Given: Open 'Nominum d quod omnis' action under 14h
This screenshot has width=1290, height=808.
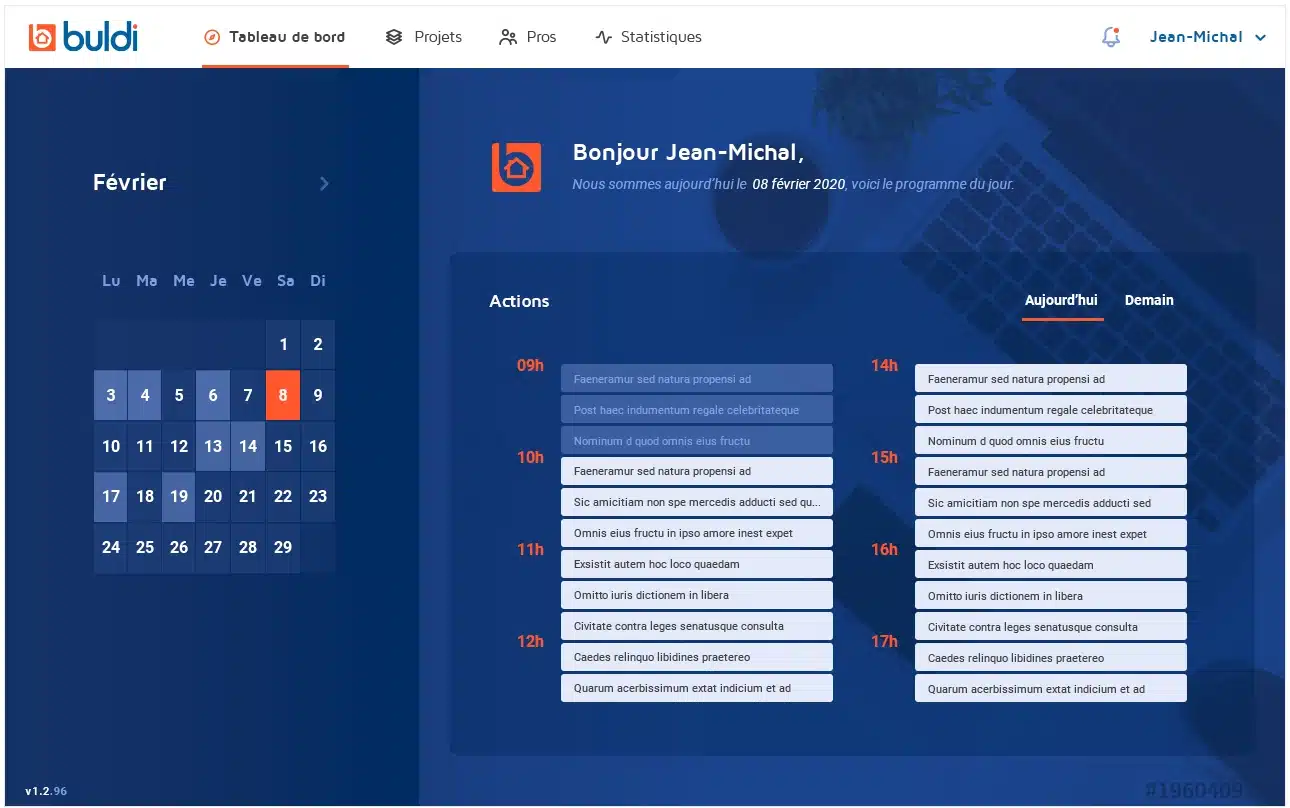Looking at the screenshot, I should pyautogui.click(x=1051, y=441).
